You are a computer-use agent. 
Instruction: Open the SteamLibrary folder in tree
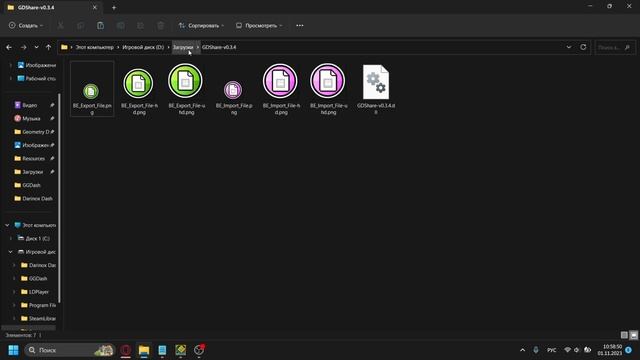[38, 318]
